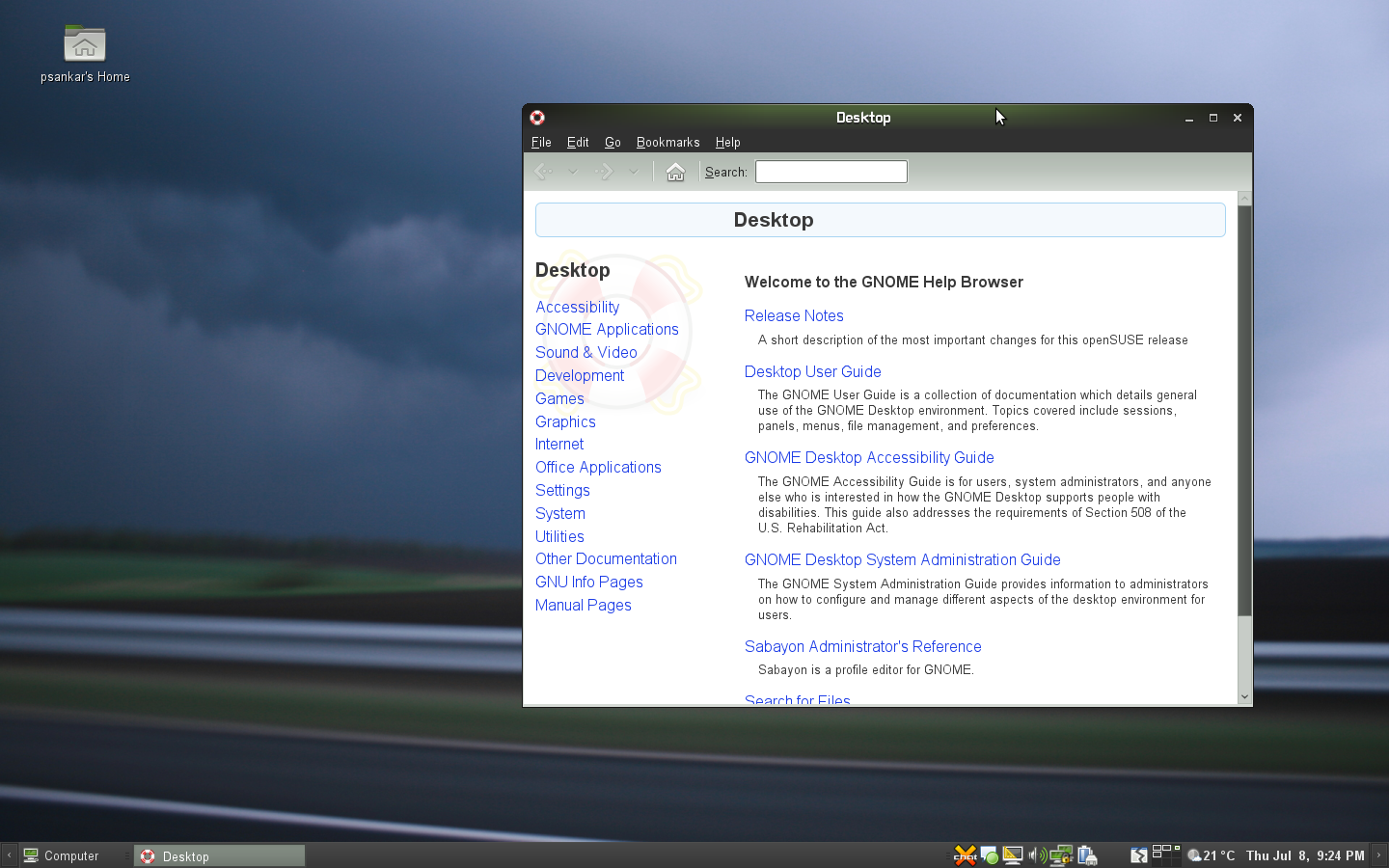Open the Accessibility category link
The height and width of the screenshot is (868, 1389).
(x=577, y=307)
